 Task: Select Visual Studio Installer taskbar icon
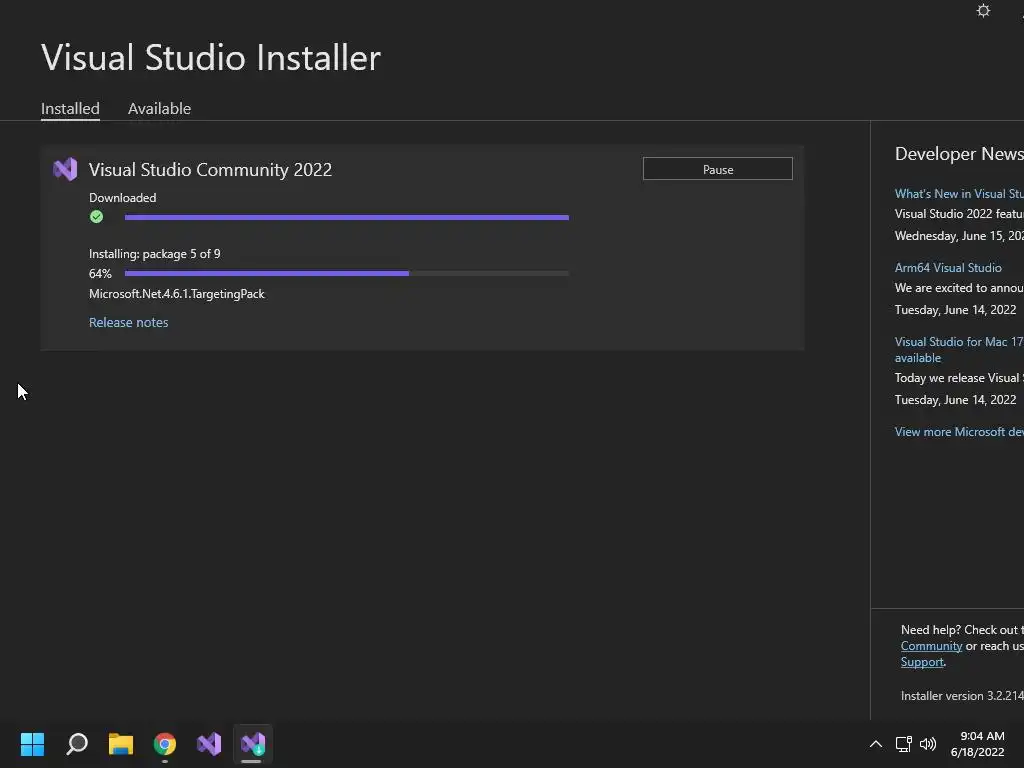253,744
